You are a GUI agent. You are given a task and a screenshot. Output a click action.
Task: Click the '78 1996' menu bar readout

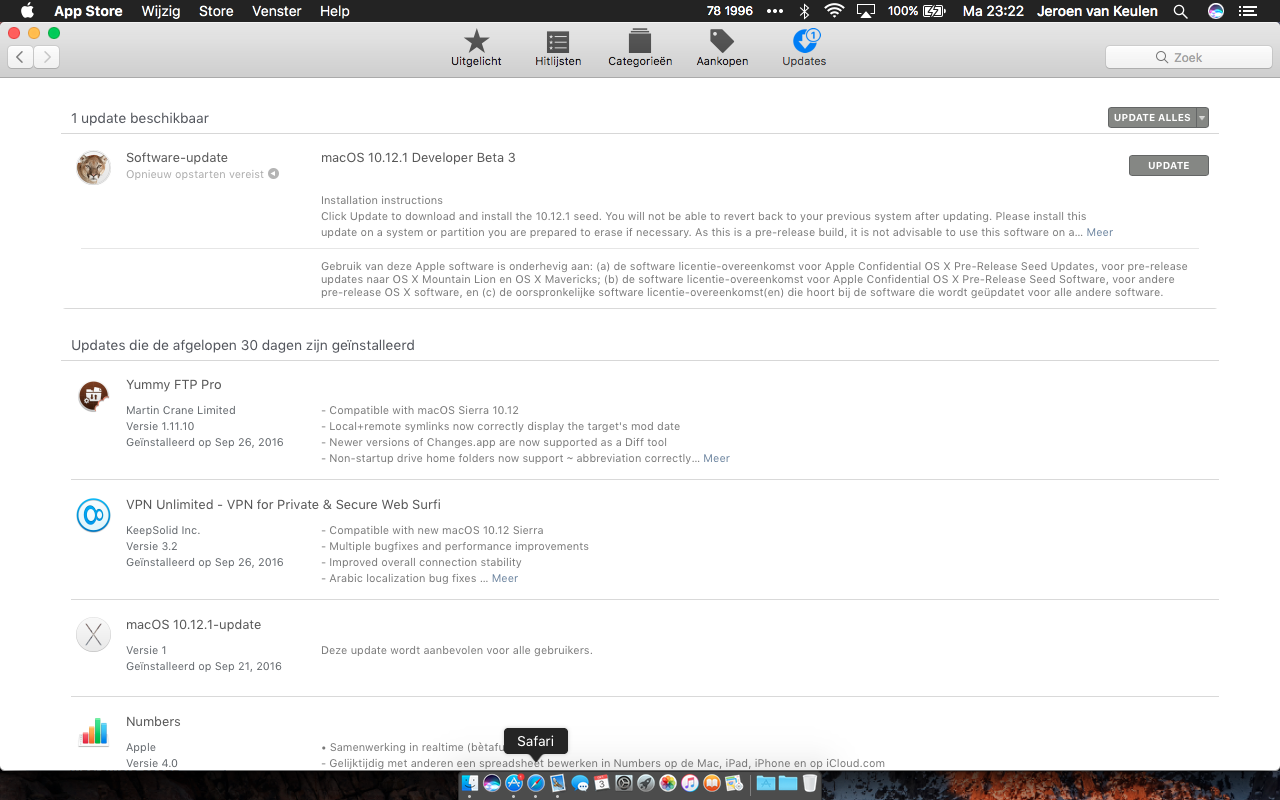tap(729, 11)
